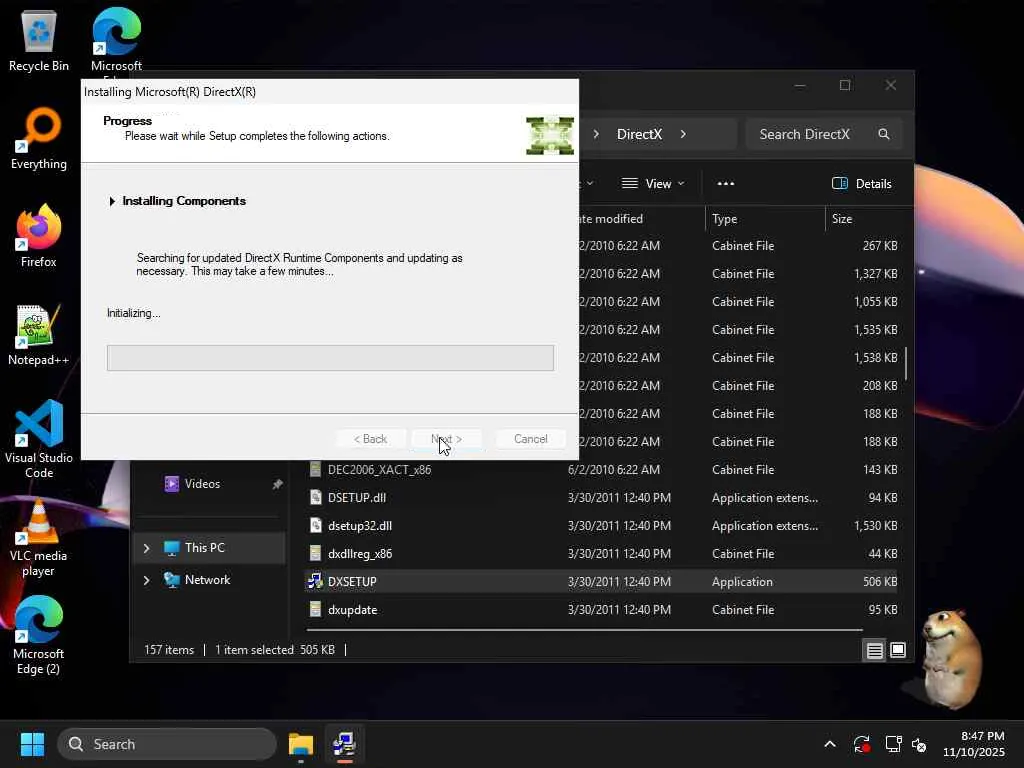
Task: Click the muted volume tray icon
Action: tap(919, 744)
